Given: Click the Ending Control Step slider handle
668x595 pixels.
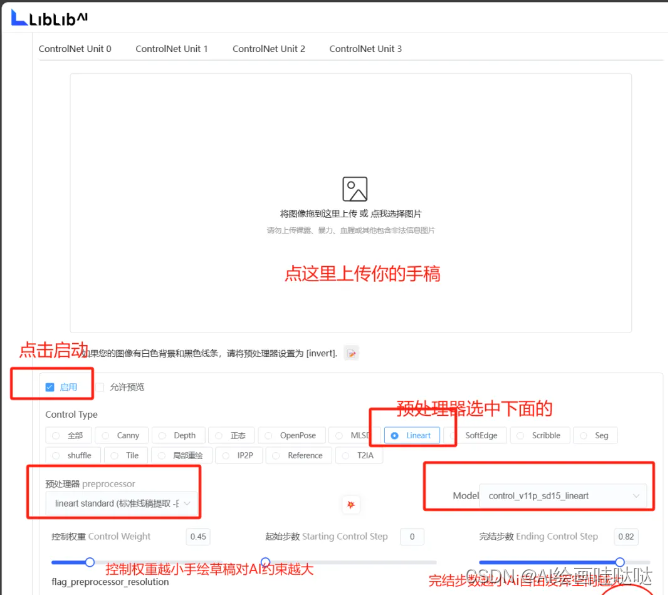Looking at the screenshot, I should click(620, 562).
